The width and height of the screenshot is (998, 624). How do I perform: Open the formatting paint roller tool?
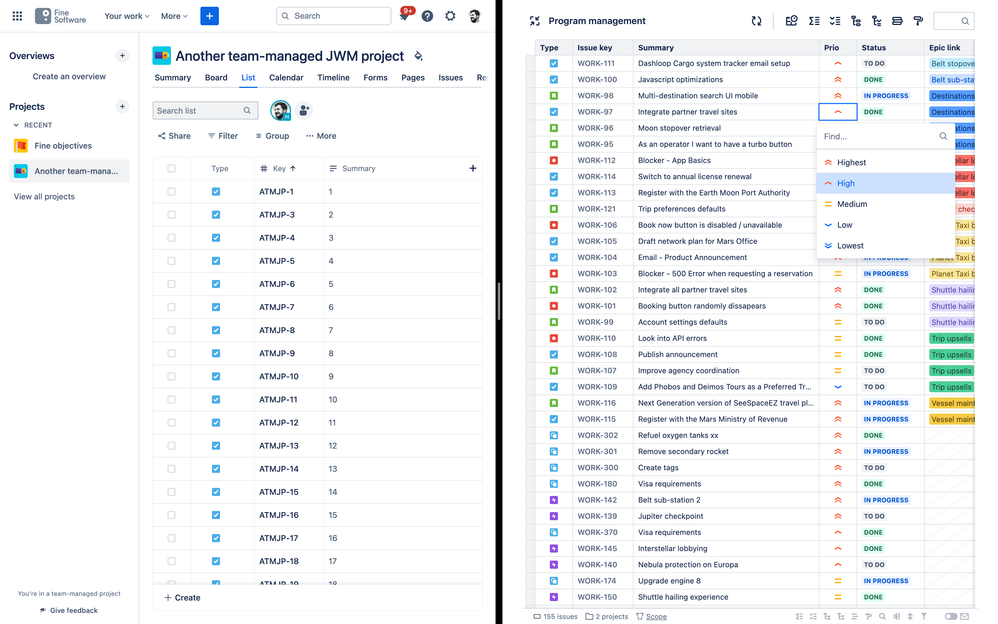919,21
